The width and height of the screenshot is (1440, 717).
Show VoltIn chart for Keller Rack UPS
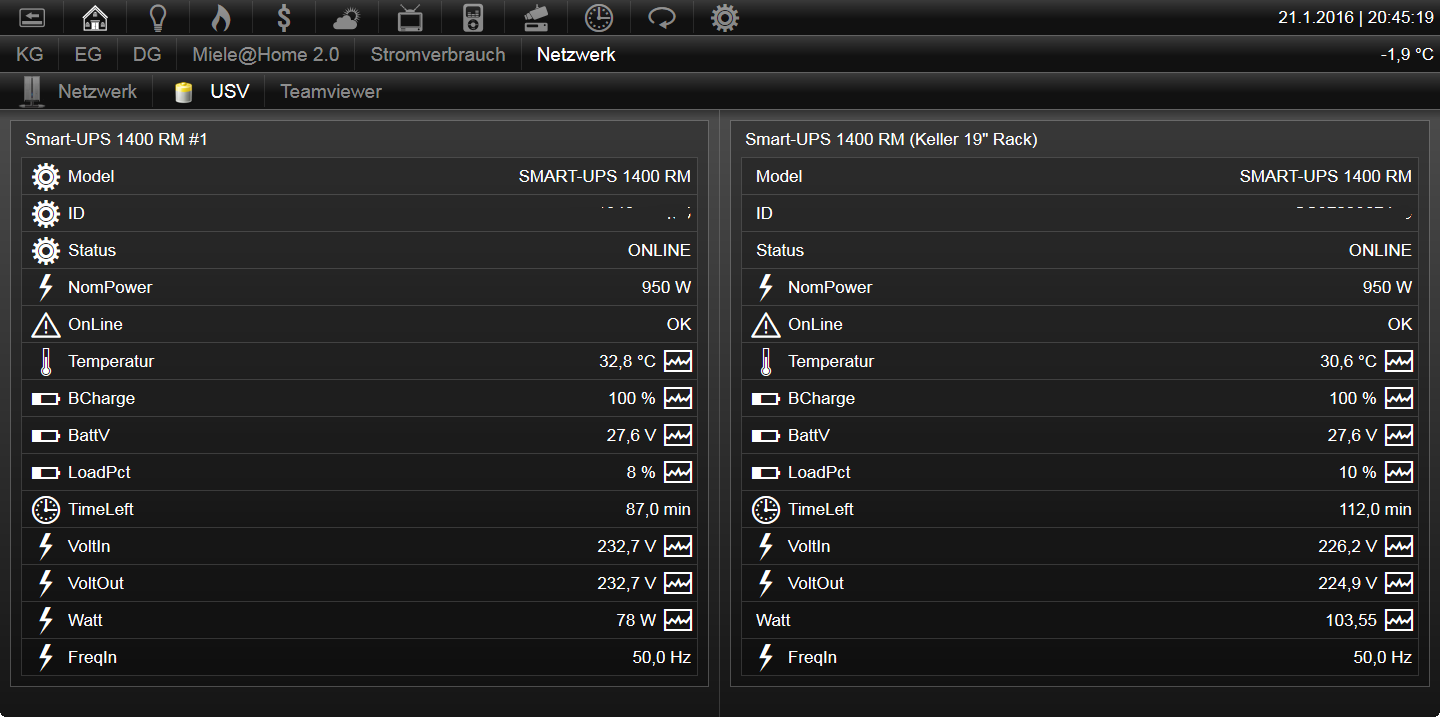pyautogui.click(x=1399, y=546)
